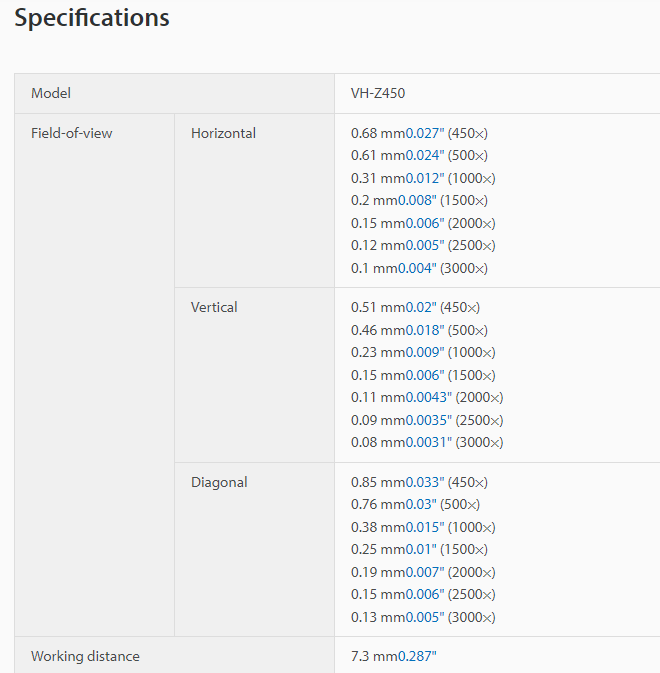The width and height of the screenshot is (660, 673).
Task: Click the 0.024" inch conversion link
Action: pos(424,155)
